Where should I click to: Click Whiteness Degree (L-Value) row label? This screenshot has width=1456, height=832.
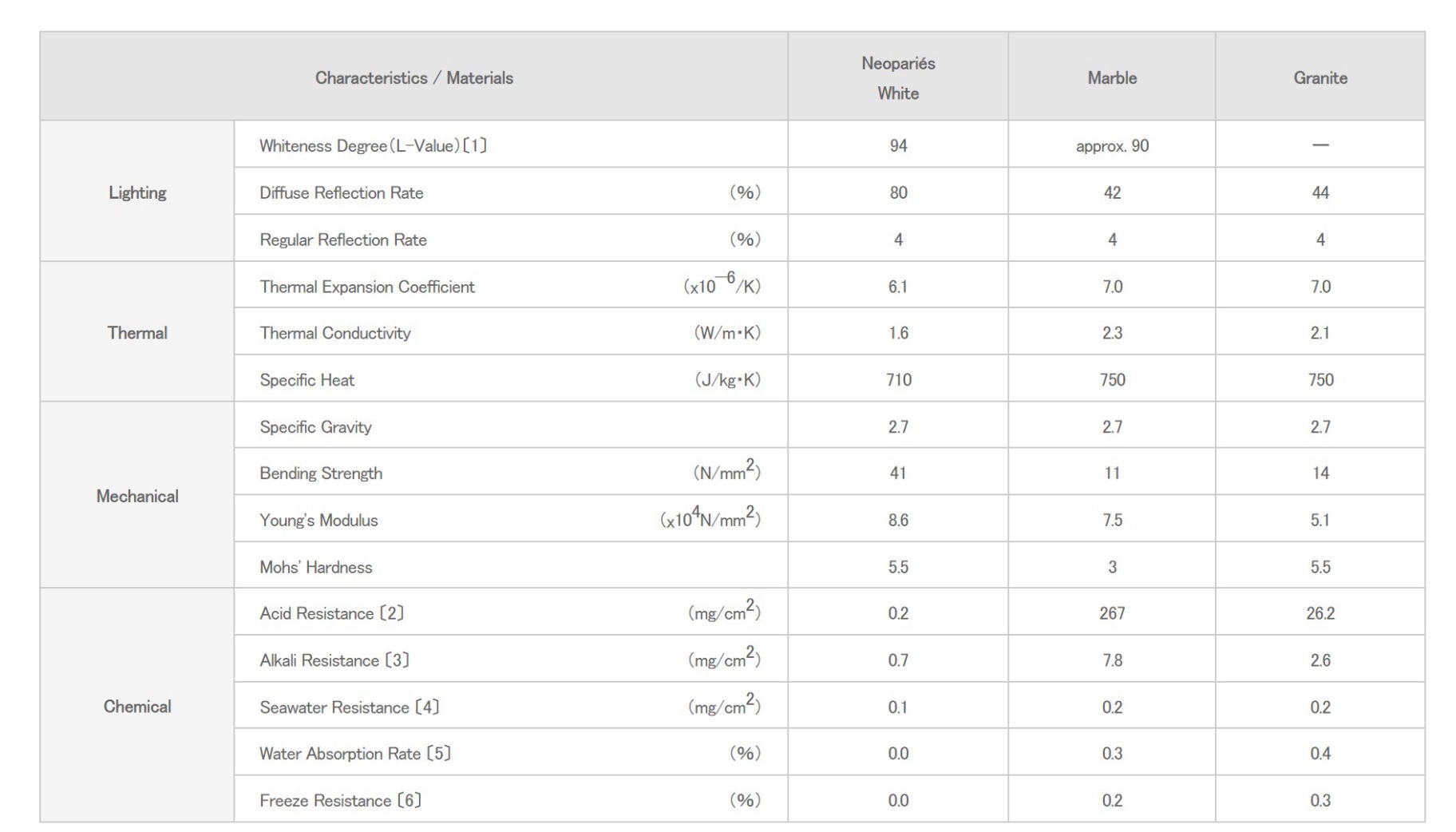coord(373,146)
